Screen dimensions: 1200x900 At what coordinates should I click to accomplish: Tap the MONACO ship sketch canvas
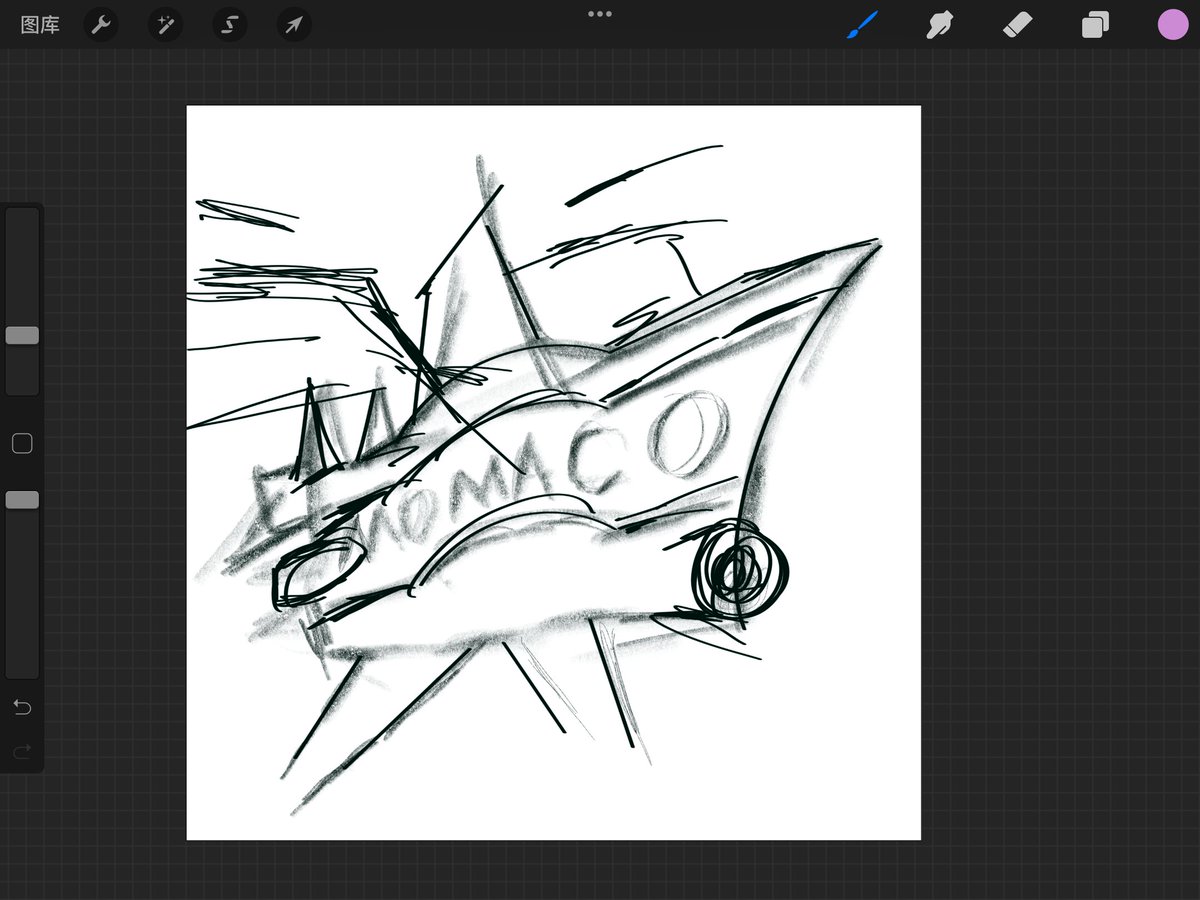554,473
